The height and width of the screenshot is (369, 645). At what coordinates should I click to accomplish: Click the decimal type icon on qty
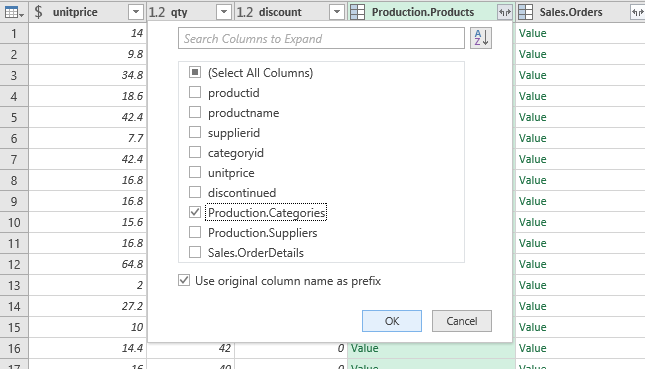[x=157, y=12]
